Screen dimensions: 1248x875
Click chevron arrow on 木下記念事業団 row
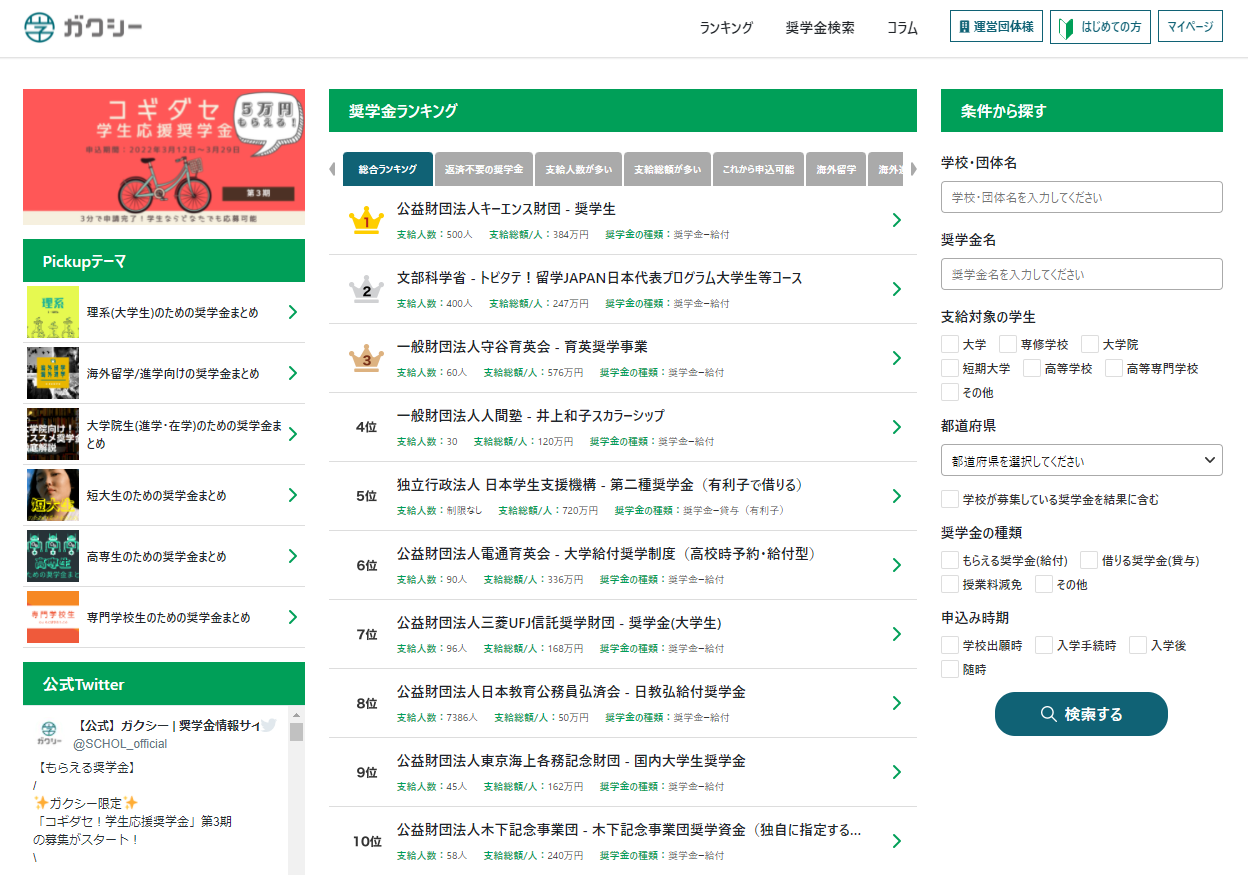click(x=897, y=841)
